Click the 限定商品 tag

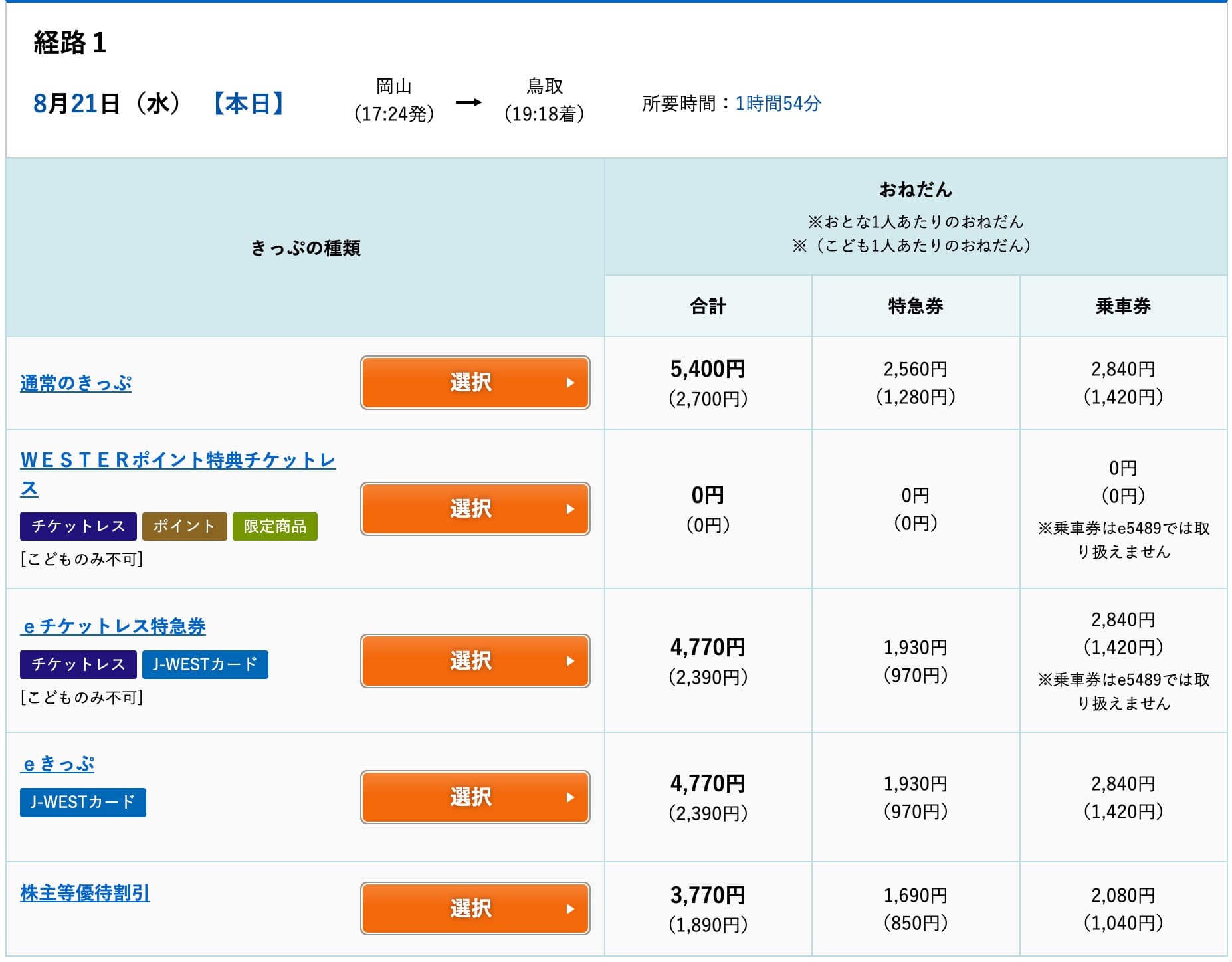coord(275,526)
